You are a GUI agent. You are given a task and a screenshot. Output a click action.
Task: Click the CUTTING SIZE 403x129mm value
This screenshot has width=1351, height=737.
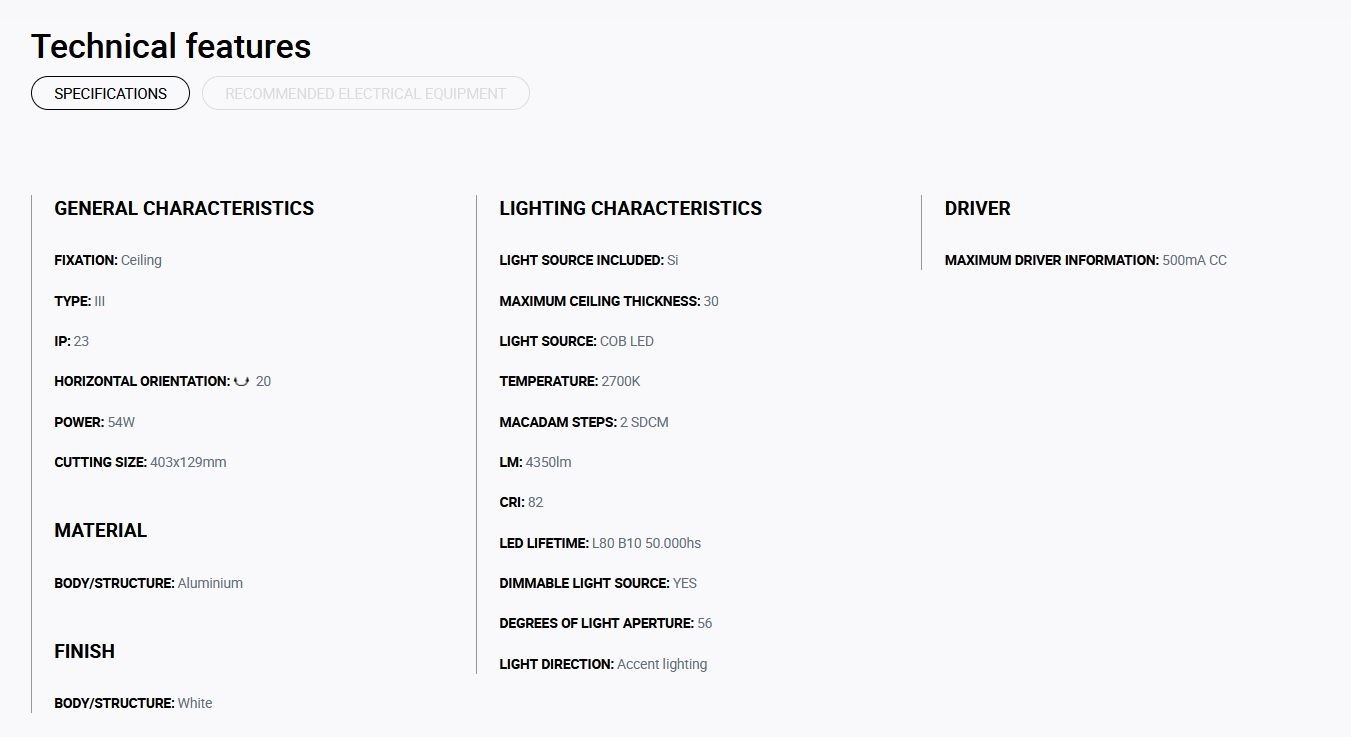click(x=188, y=462)
